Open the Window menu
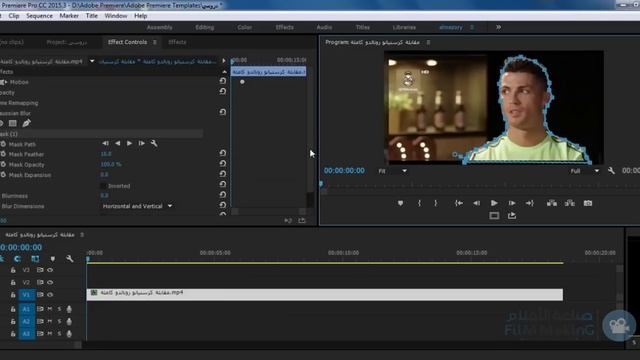 [x=116, y=16]
